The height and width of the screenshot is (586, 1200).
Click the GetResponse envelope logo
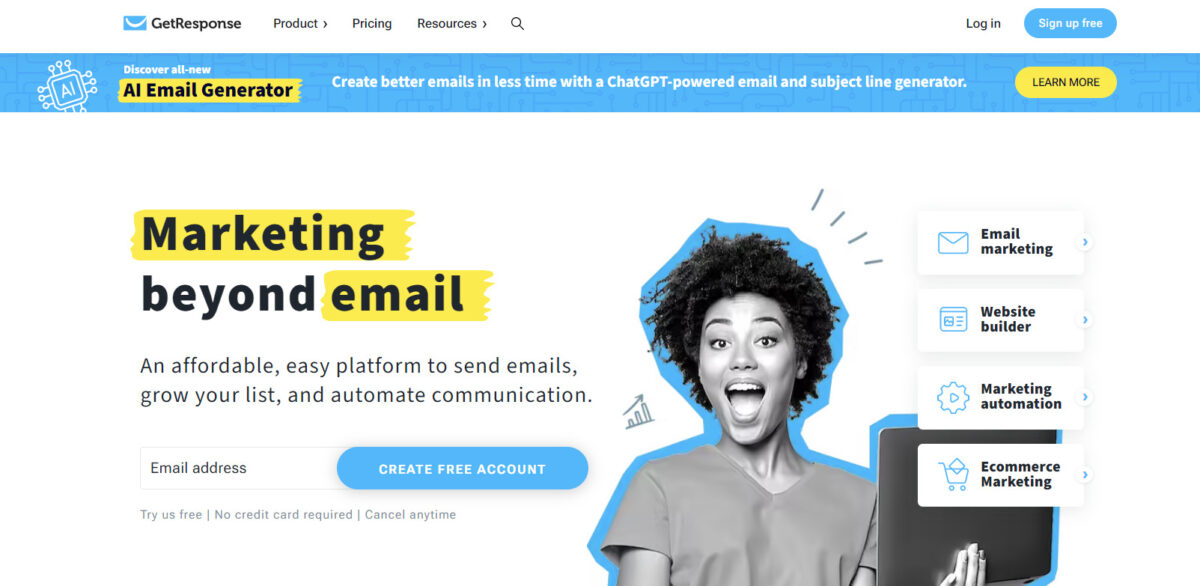tap(135, 23)
